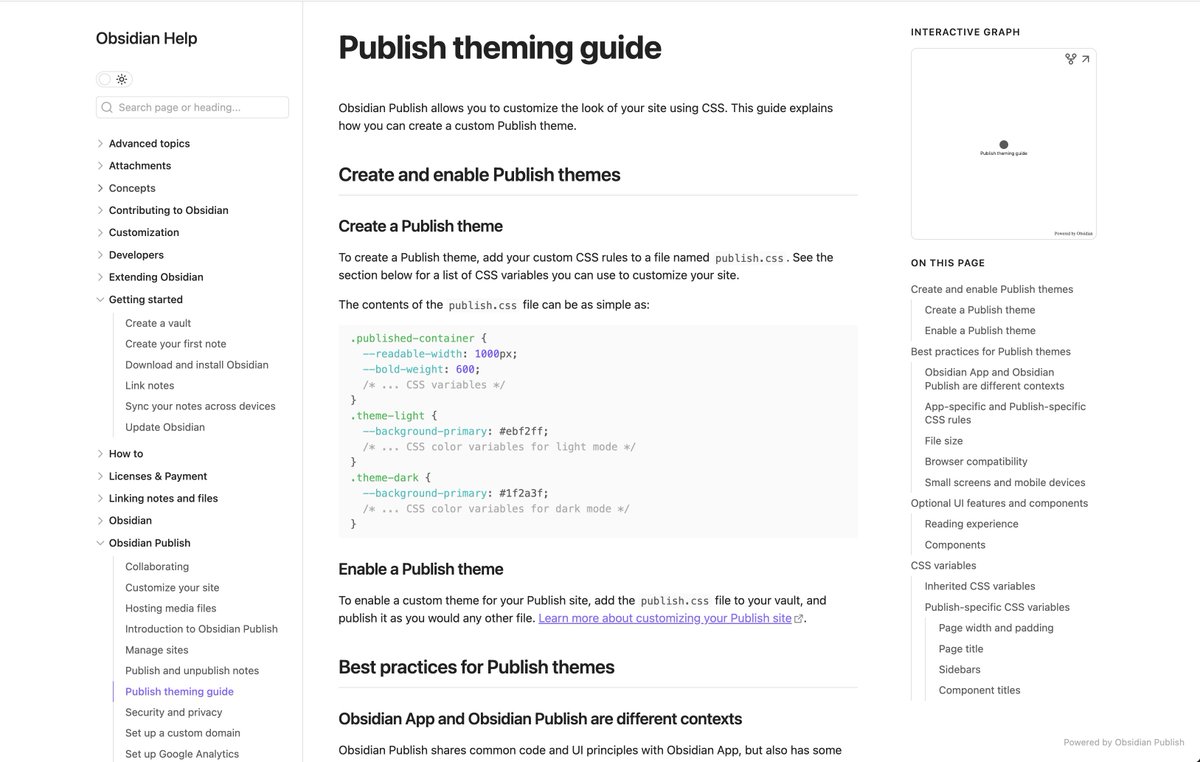Jump to File size outline entry
The image size is (1200, 762).
click(x=944, y=441)
